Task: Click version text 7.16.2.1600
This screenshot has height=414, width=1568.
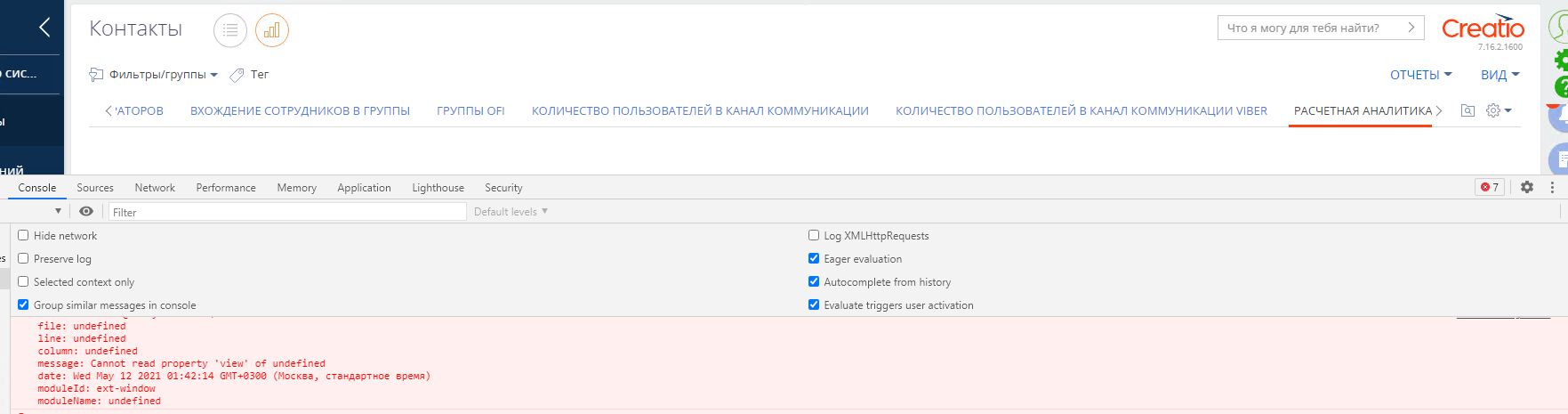Action: coord(1500,47)
